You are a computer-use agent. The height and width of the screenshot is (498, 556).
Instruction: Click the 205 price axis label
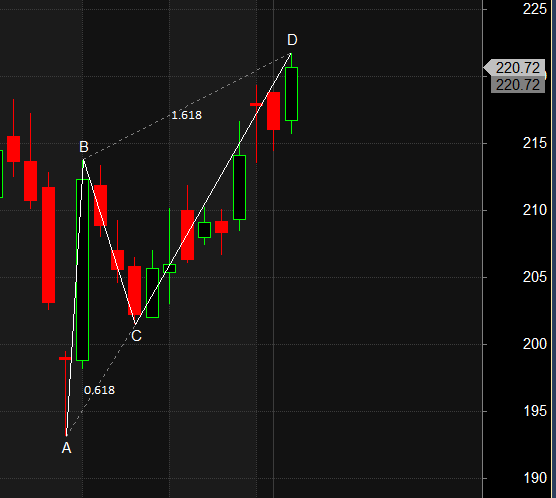coord(534,277)
